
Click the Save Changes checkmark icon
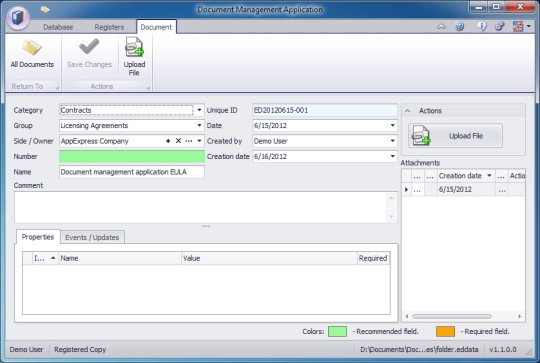(89, 47)
